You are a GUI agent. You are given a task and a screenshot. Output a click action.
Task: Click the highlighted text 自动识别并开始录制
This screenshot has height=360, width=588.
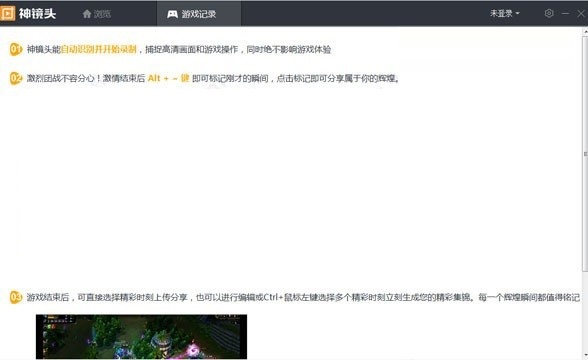(98, 49)
